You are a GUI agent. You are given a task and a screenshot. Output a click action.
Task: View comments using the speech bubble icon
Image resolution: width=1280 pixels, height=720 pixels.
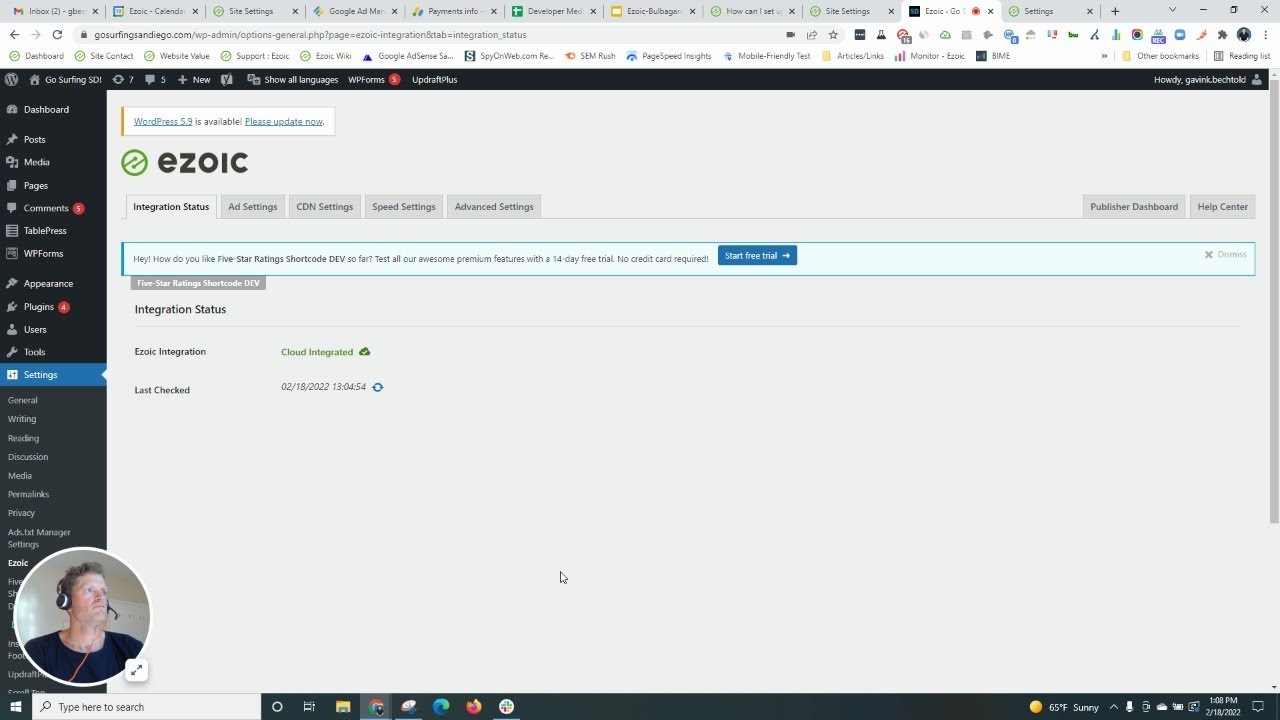coord(150,79)
